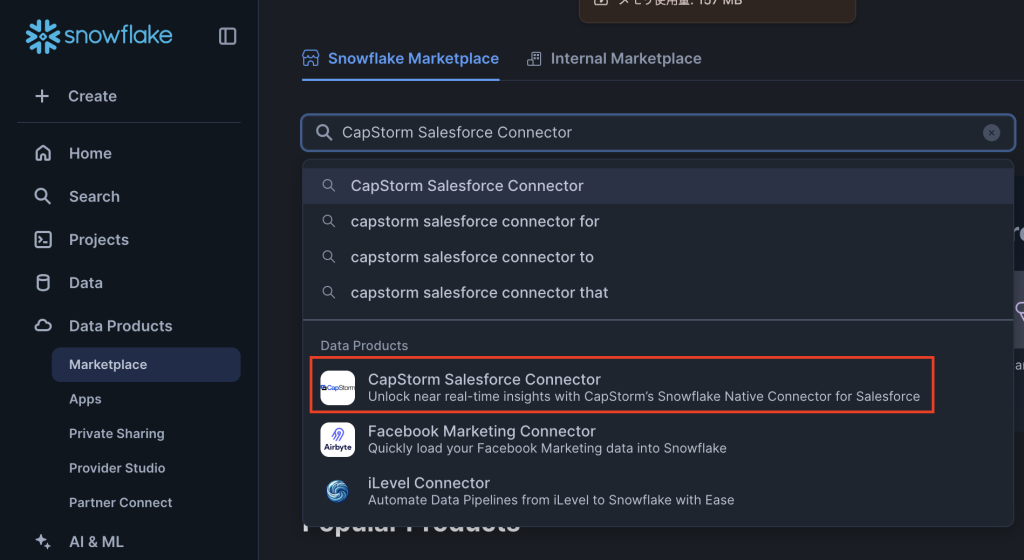Clear the search field with X button

[991, 132]
